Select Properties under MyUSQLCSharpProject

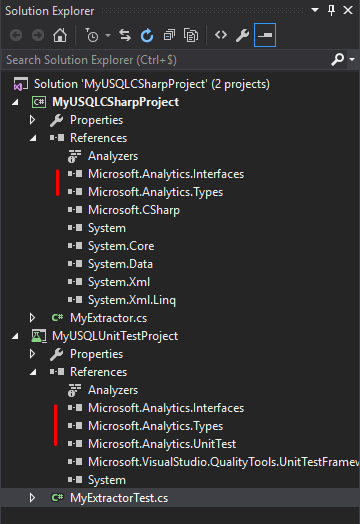(96, 120)
